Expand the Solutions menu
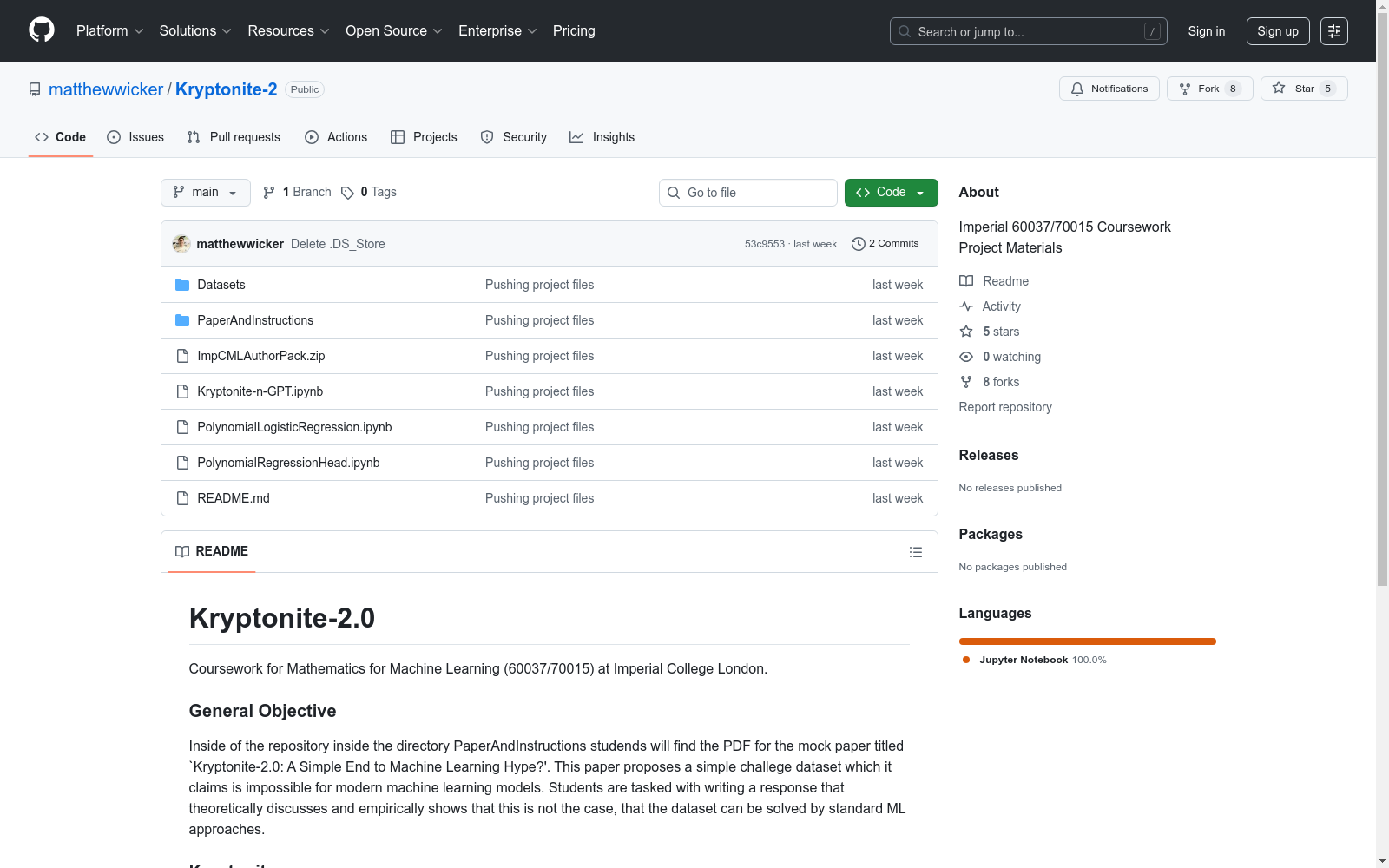This screenshot has width=1389, height=868. (x=195, y=31)
